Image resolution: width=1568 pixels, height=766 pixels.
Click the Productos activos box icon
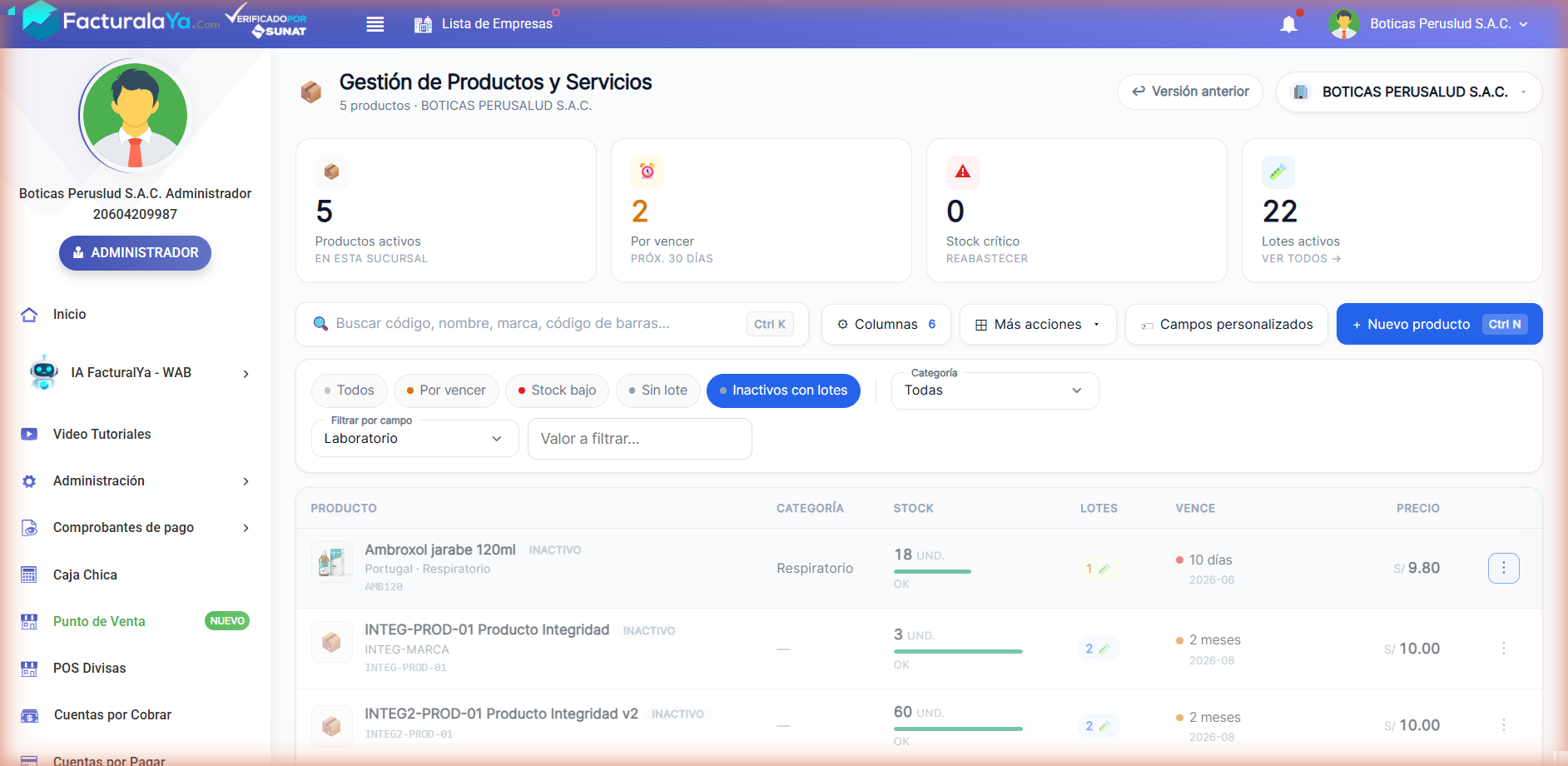click(331, 172)
